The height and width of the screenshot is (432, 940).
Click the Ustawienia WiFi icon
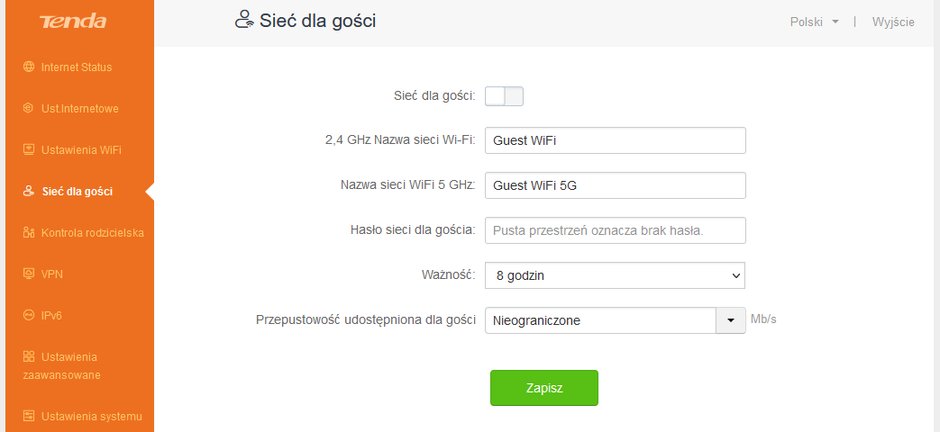click(28, 149)
